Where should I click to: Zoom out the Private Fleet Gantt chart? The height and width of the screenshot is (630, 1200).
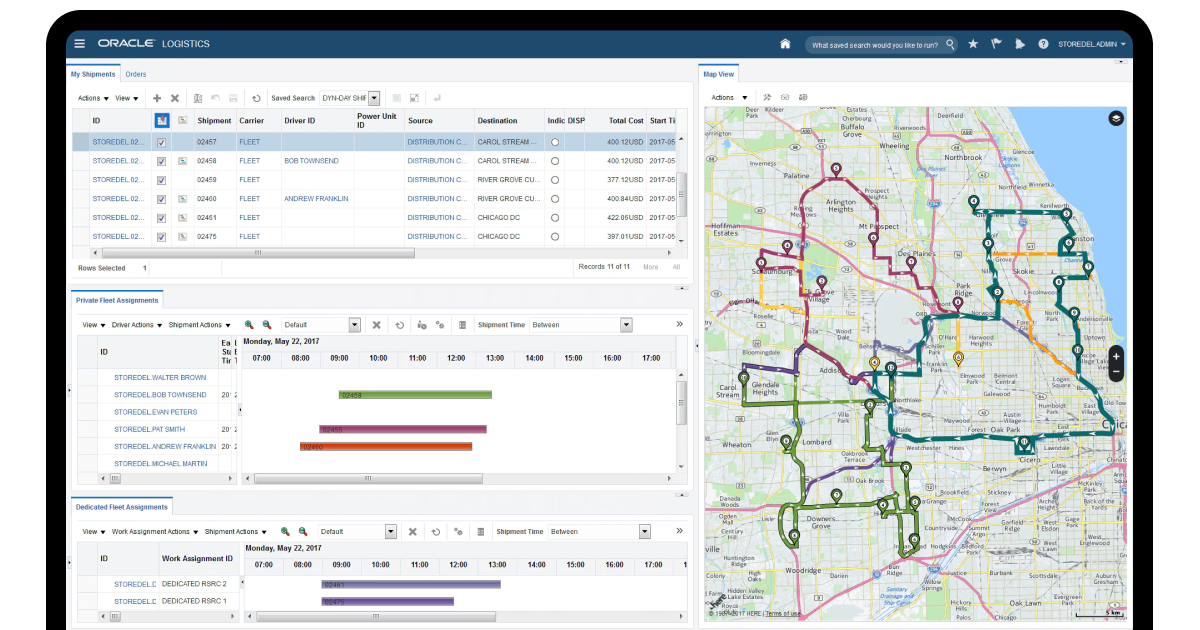(267, 325)
